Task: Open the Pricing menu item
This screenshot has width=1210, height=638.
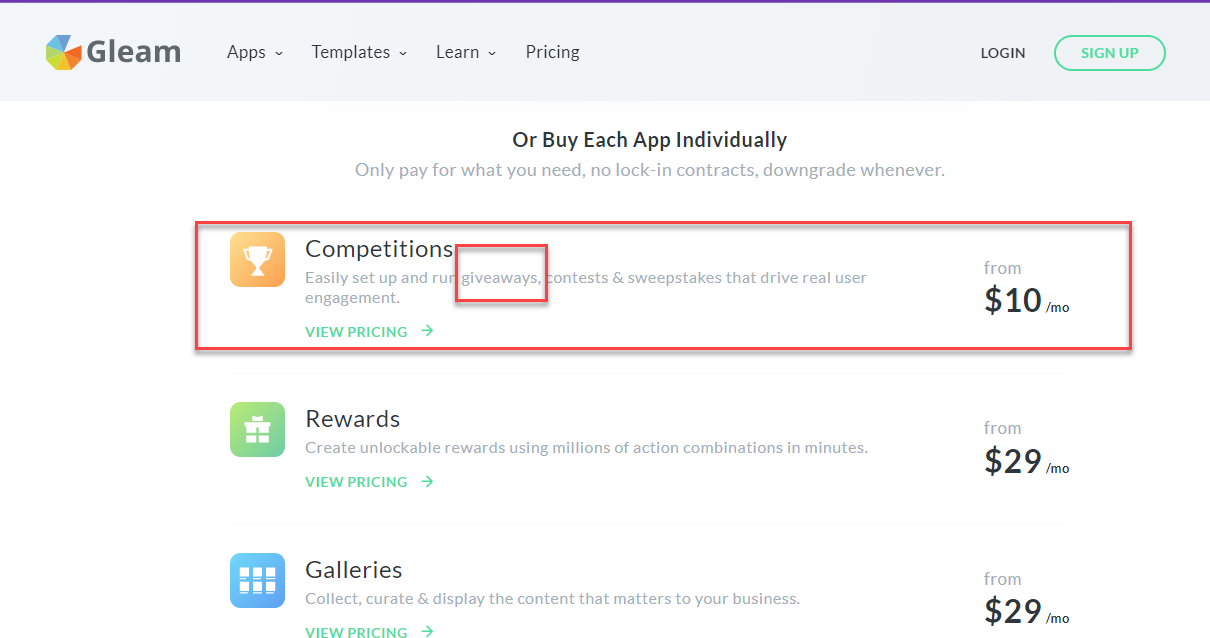Action: point(552,52)
